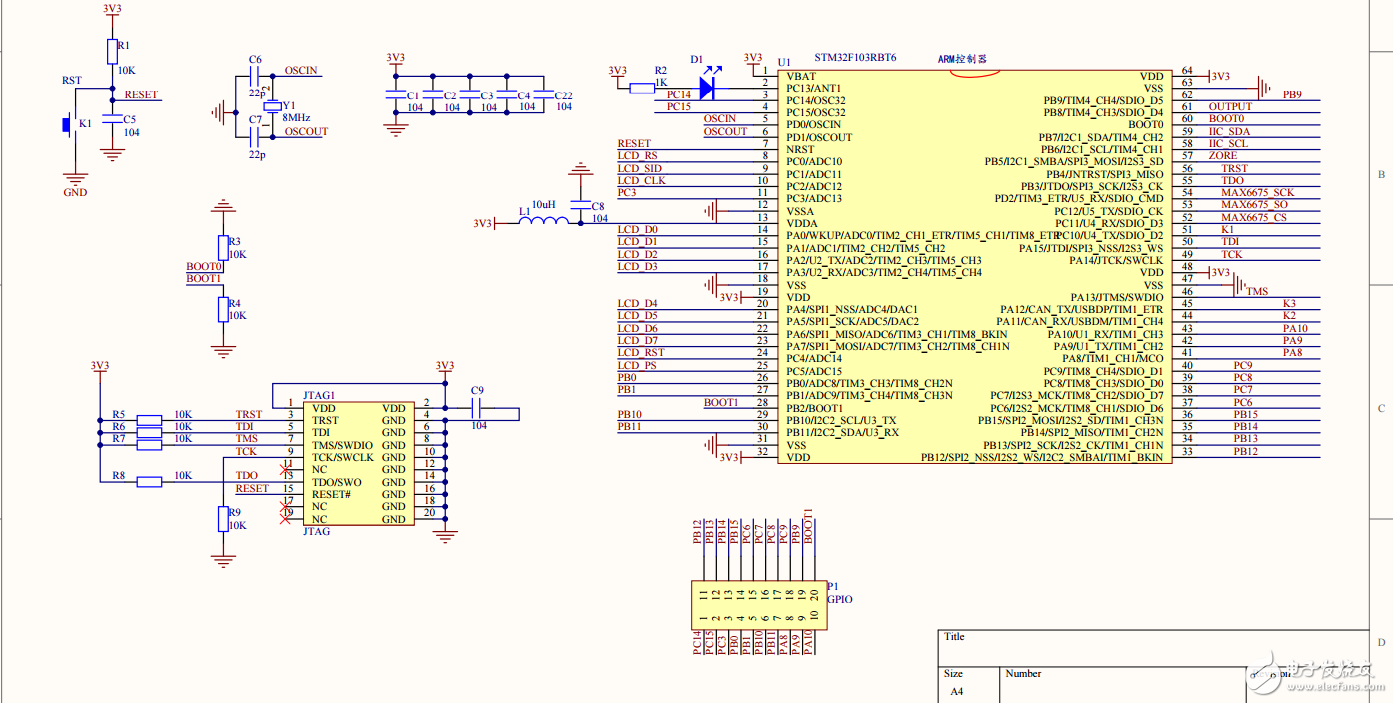Click the A4 size cell
1393x703 pixels.
click(956, 691)
